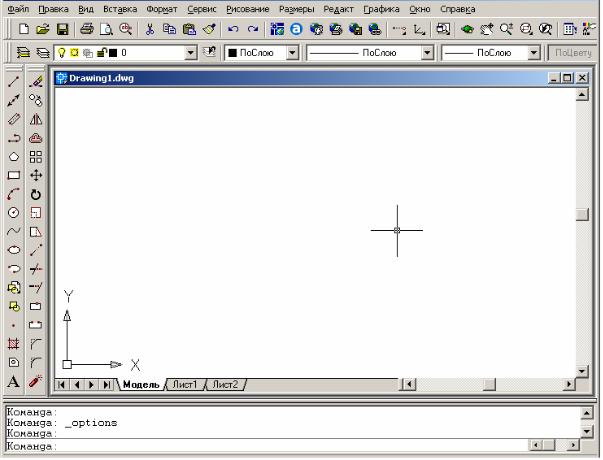Open the Размеры menu

(x=297, y=9)
